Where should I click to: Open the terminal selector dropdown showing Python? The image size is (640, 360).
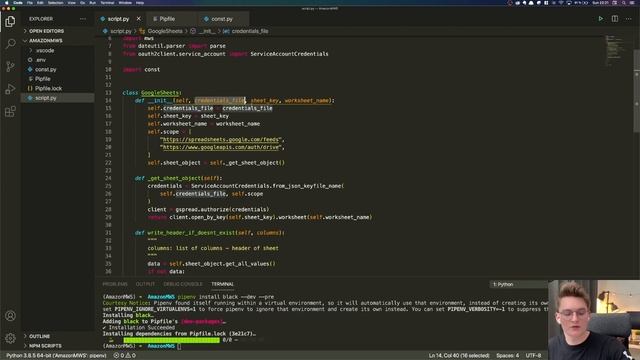click(x=518, y=284)
